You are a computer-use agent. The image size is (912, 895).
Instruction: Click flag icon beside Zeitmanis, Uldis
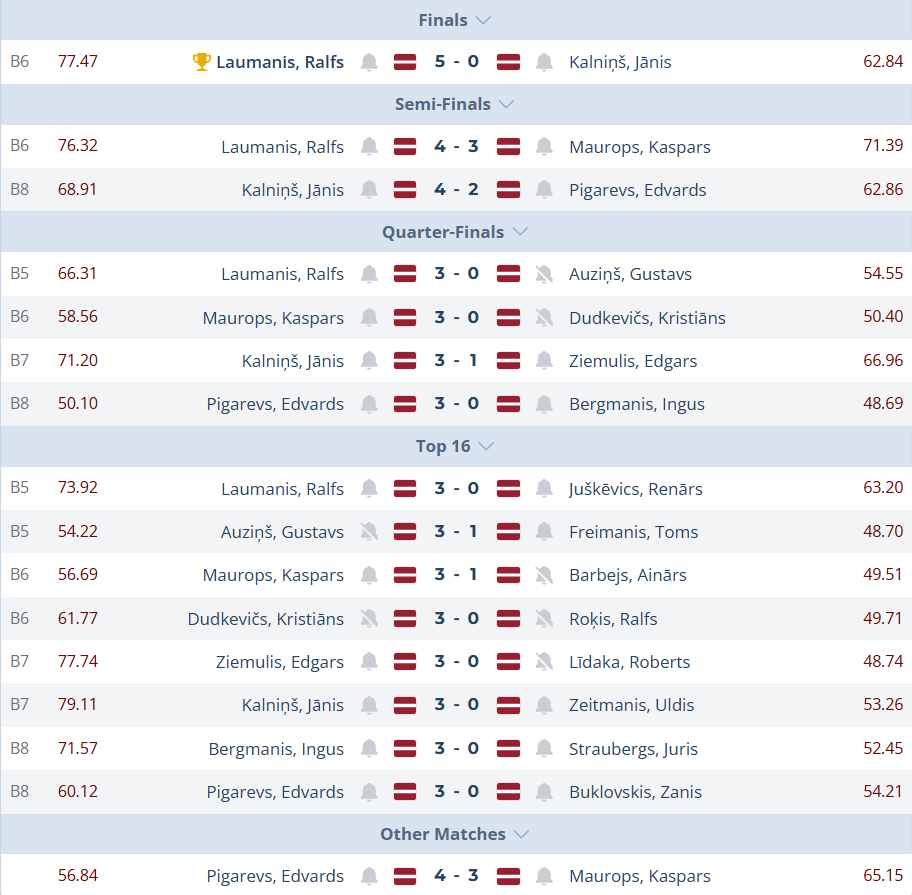(508, 705)
